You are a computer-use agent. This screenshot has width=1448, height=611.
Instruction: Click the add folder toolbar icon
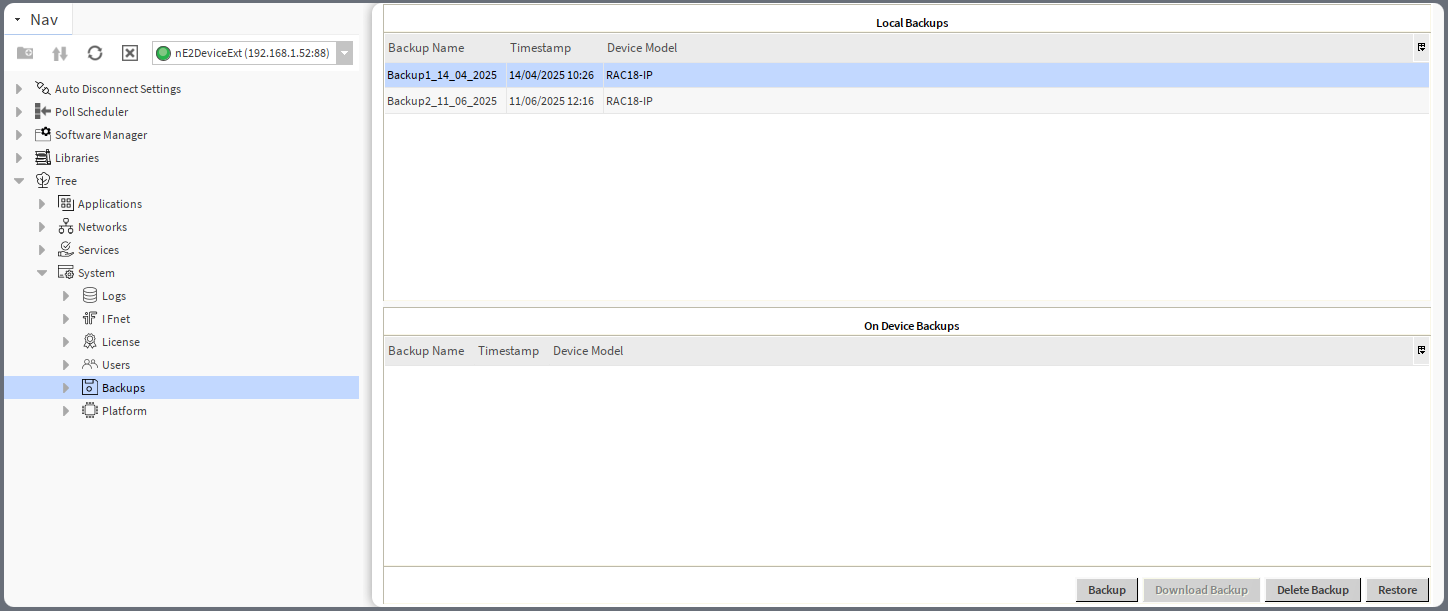tap(24, 53)
